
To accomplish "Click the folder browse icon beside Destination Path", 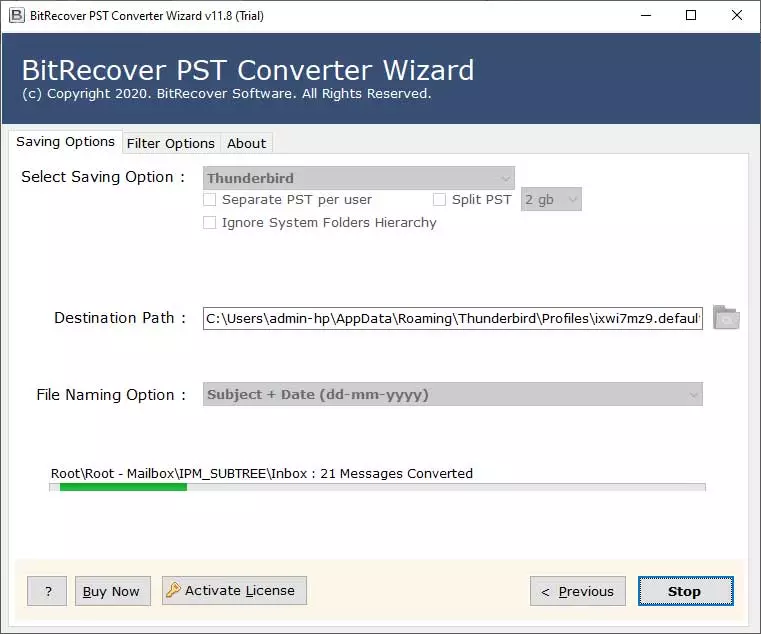I will (726, 317).
